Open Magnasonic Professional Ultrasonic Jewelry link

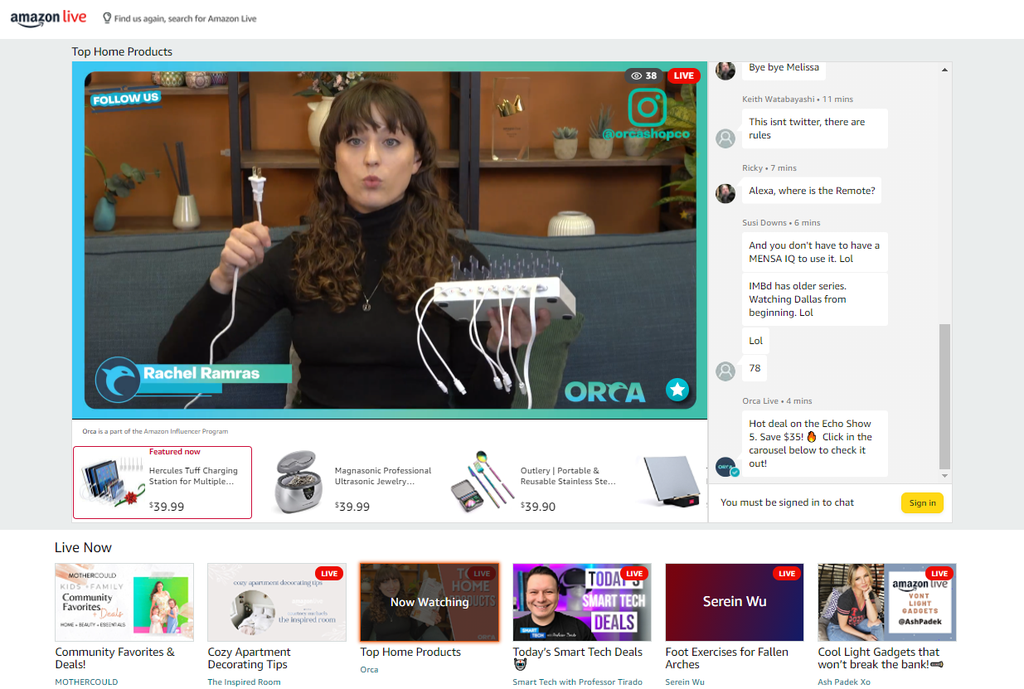[383, 475]
